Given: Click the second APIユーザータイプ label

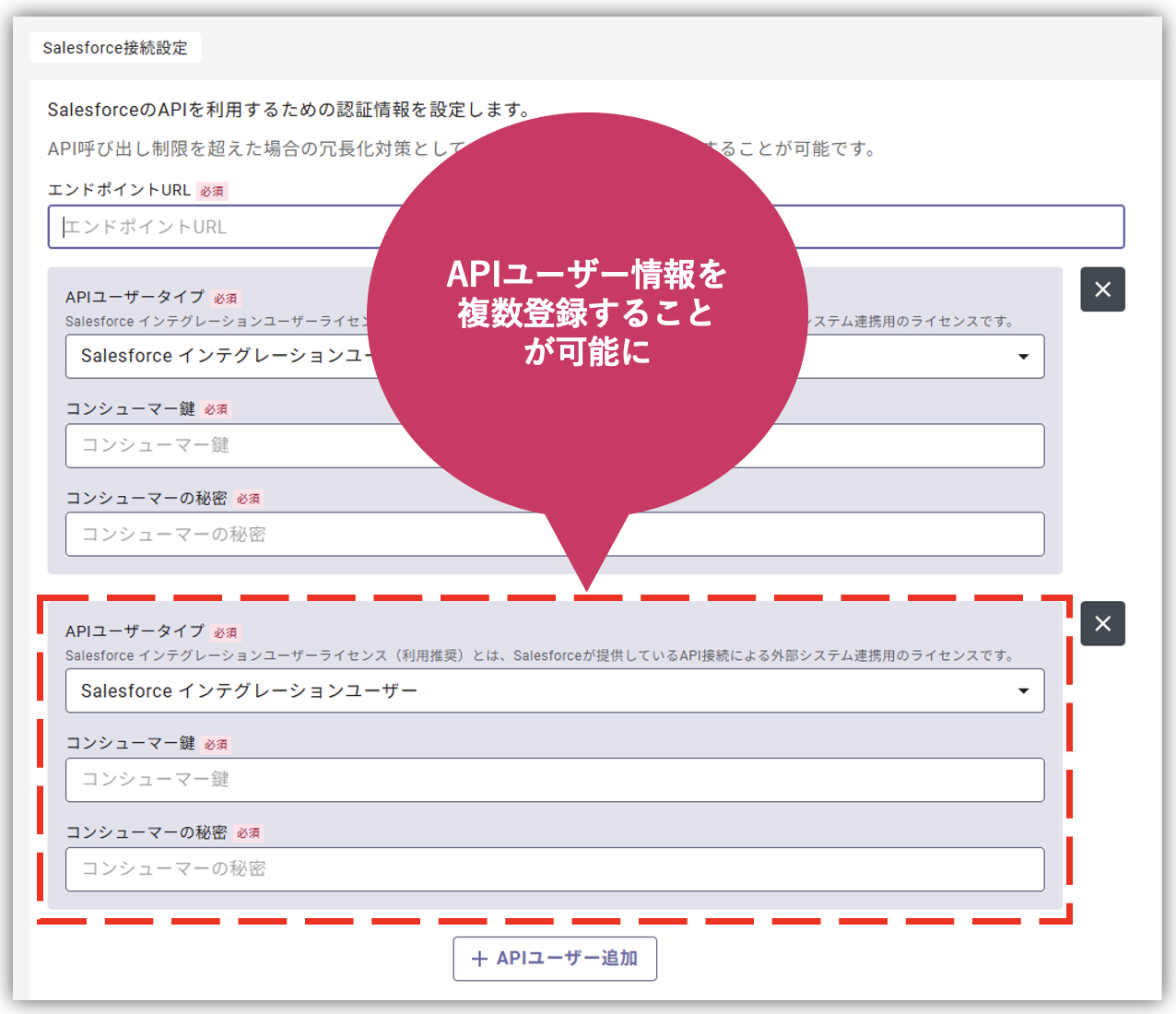Looking at the screenshot, I should [135, 631].
